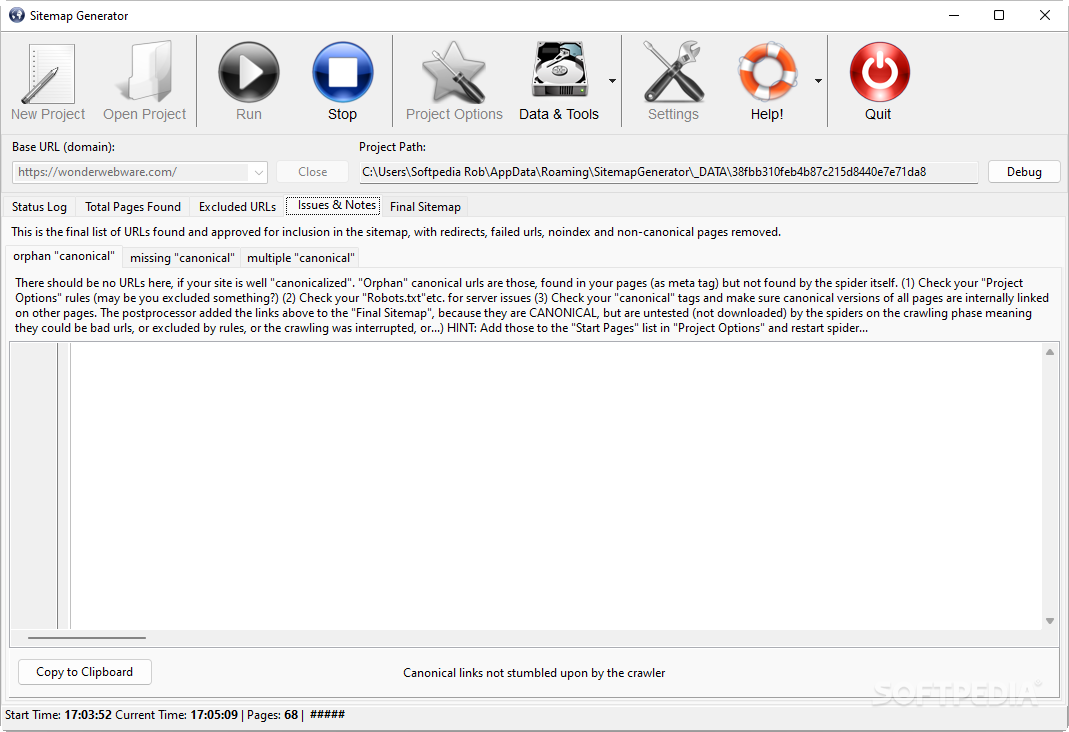The width and height of the screenshot is (1069, 732).
Task: Open Settings wrench and screwdriver icon
Action: tap(673, 72)
